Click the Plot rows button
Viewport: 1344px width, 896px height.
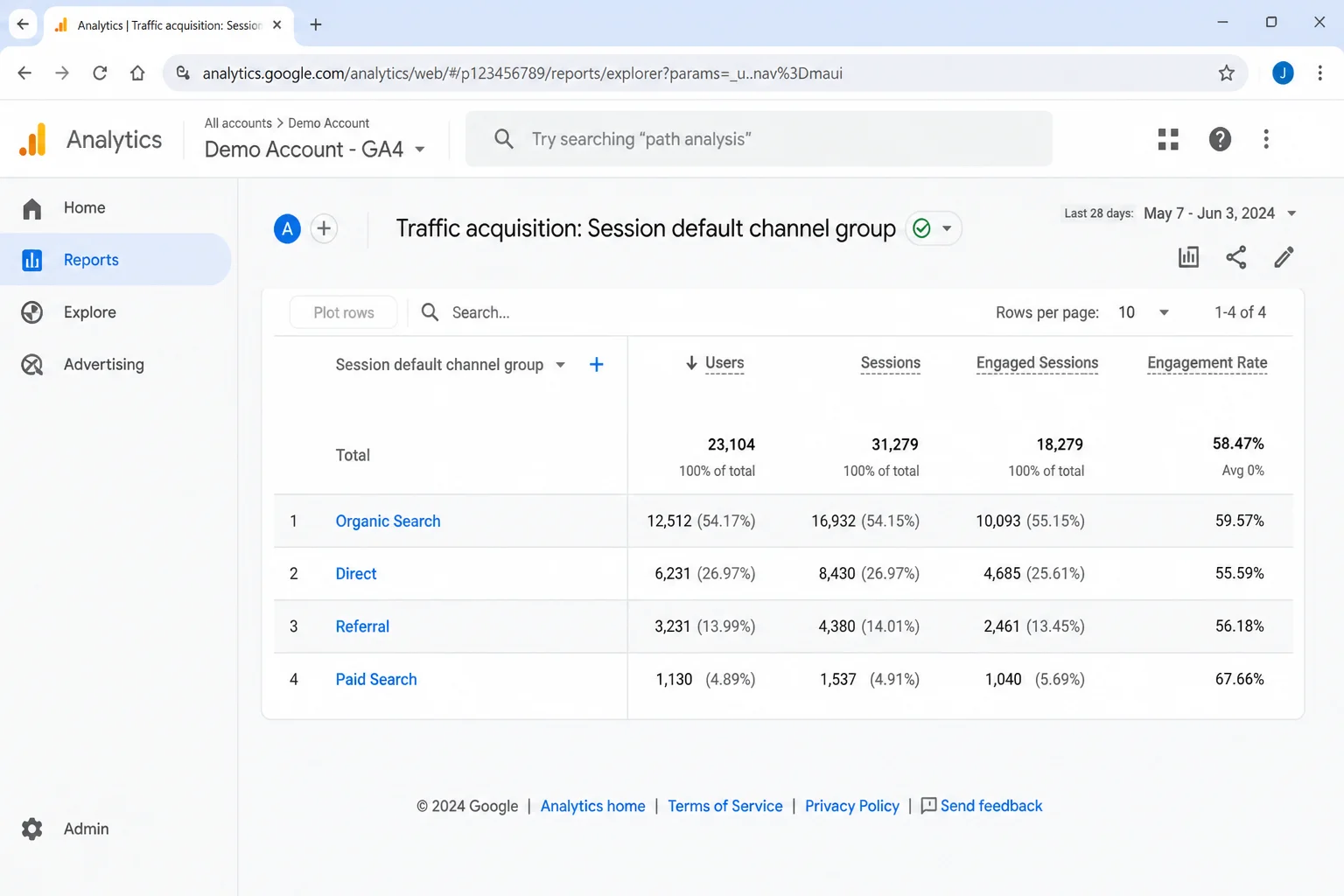pyautogui.click(x=344, y=312)
